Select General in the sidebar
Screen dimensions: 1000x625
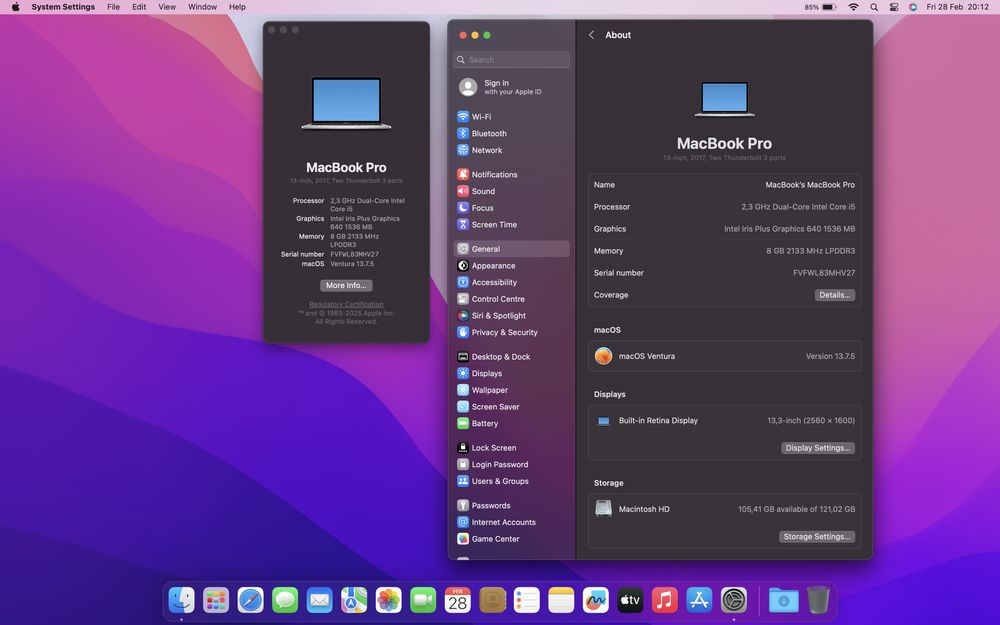click(x=511, y=249)
